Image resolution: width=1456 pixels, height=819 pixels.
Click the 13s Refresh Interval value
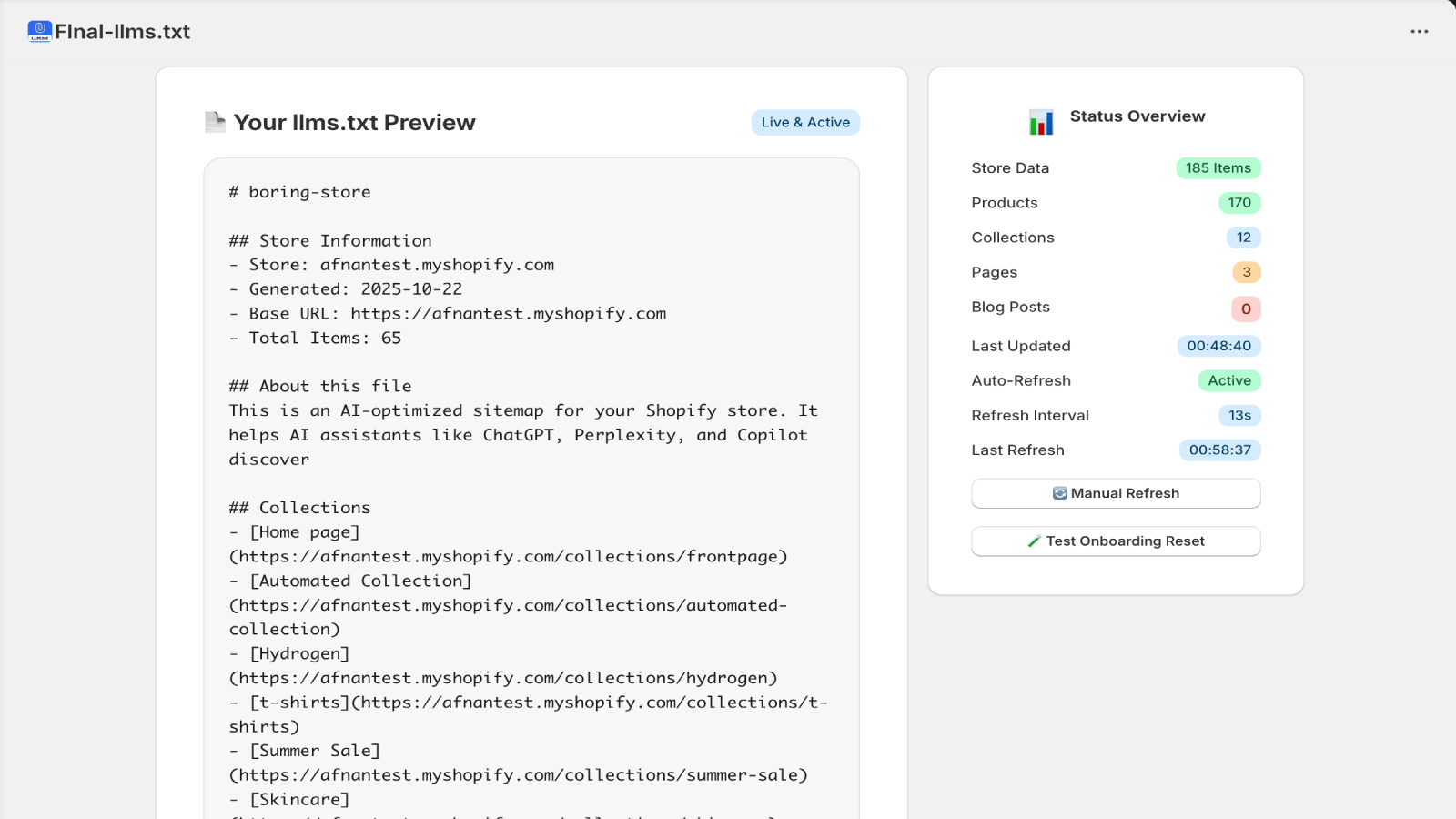[1241, 415]
